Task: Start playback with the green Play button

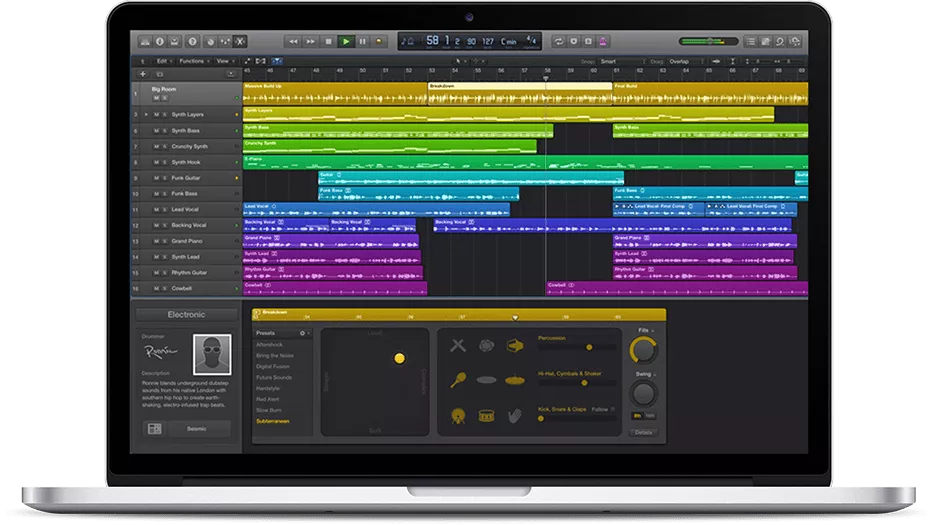Action: 345,42
